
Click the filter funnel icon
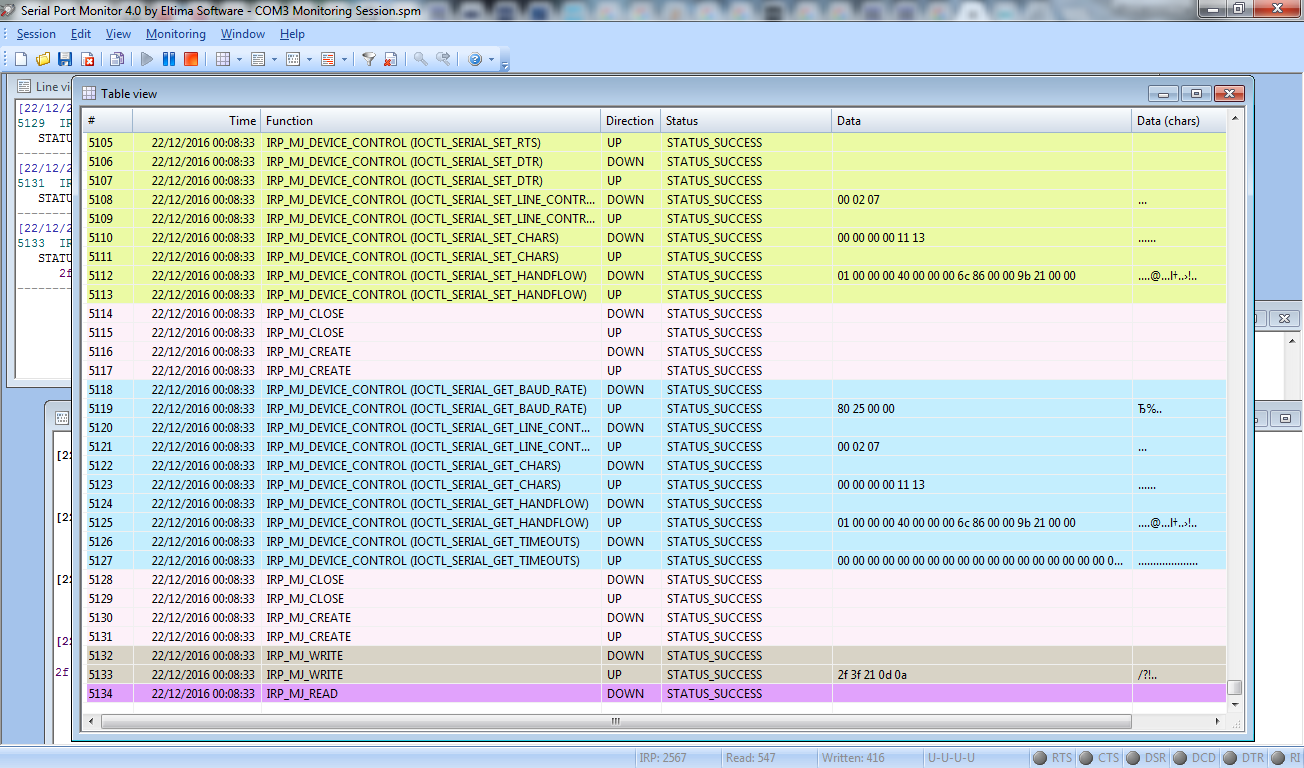[x=368, y=60]
